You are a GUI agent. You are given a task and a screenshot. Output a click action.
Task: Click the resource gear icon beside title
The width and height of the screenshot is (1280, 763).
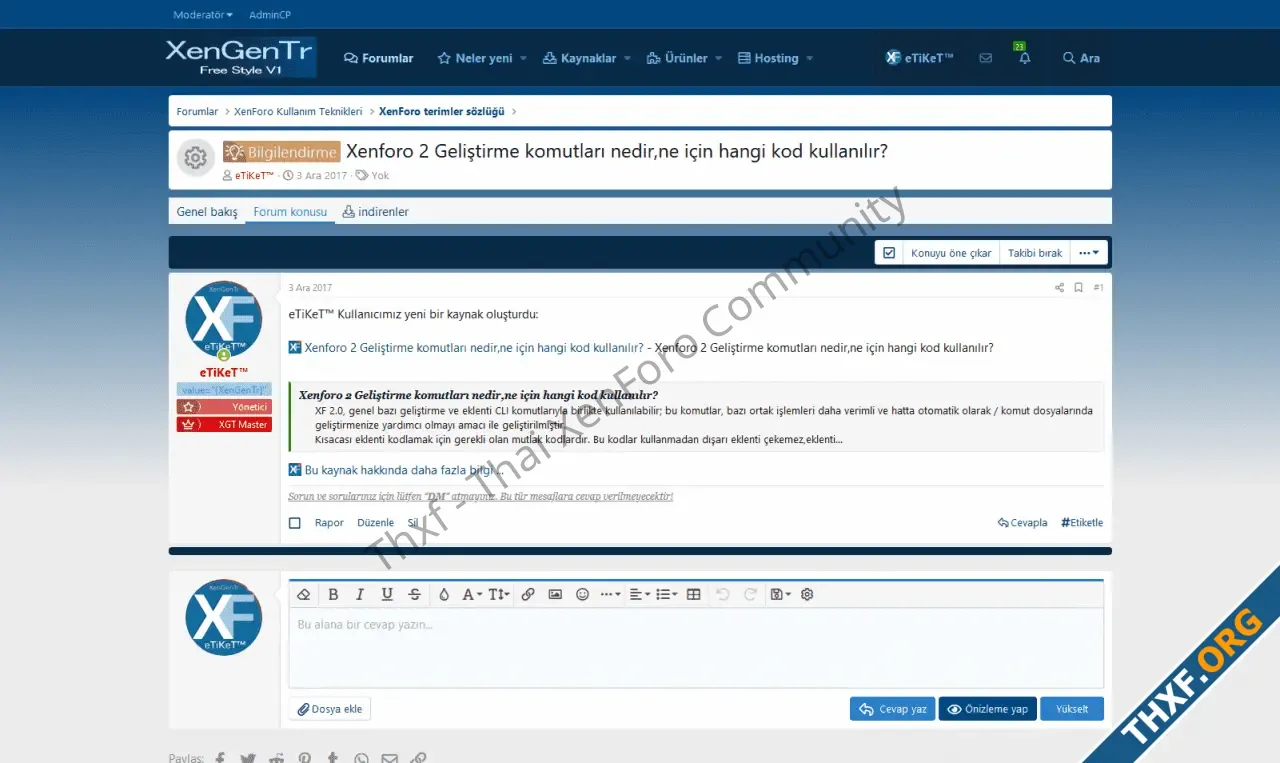pyautogui.click(x=196, y=158)
